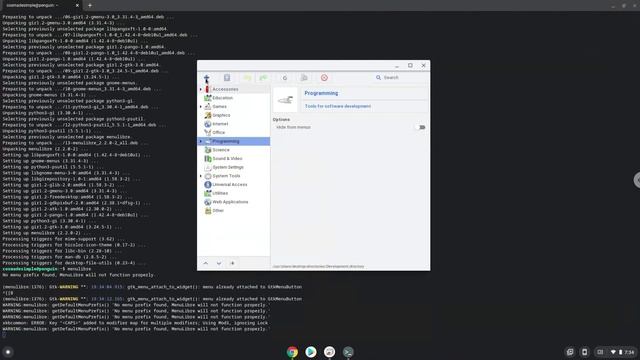
Task: Select the Other category
Action: pos(233,211)
